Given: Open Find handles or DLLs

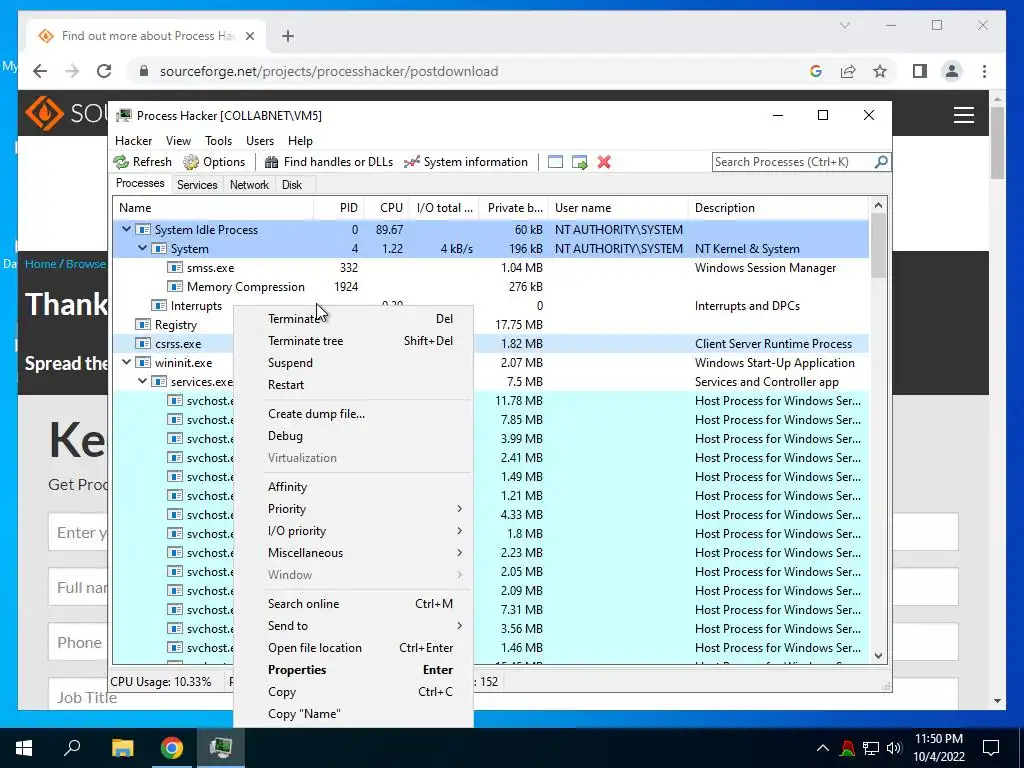Looking at the screenshot, I should 328,162.
